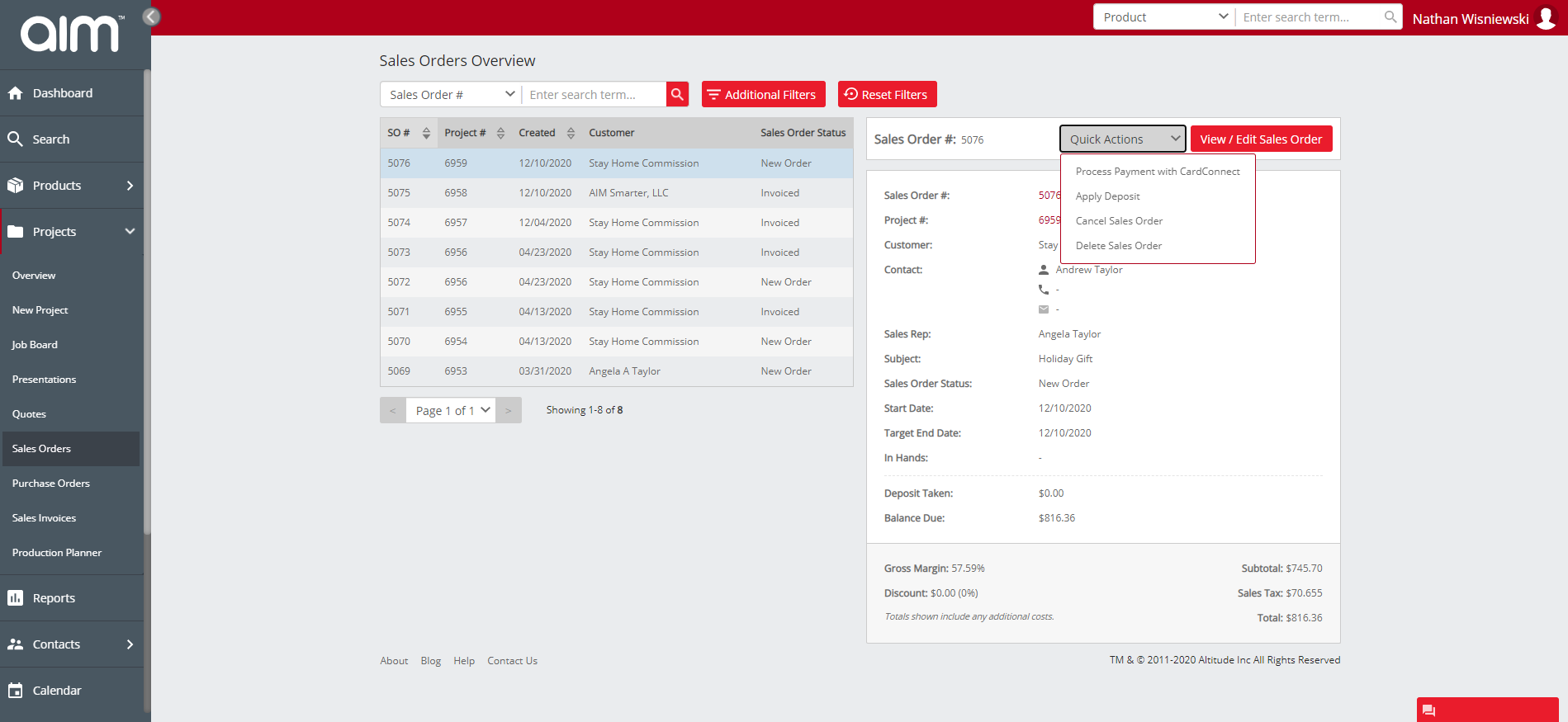The image size is (1568, 722).
Task: Go to next page arrow
Action: [509, 410]
